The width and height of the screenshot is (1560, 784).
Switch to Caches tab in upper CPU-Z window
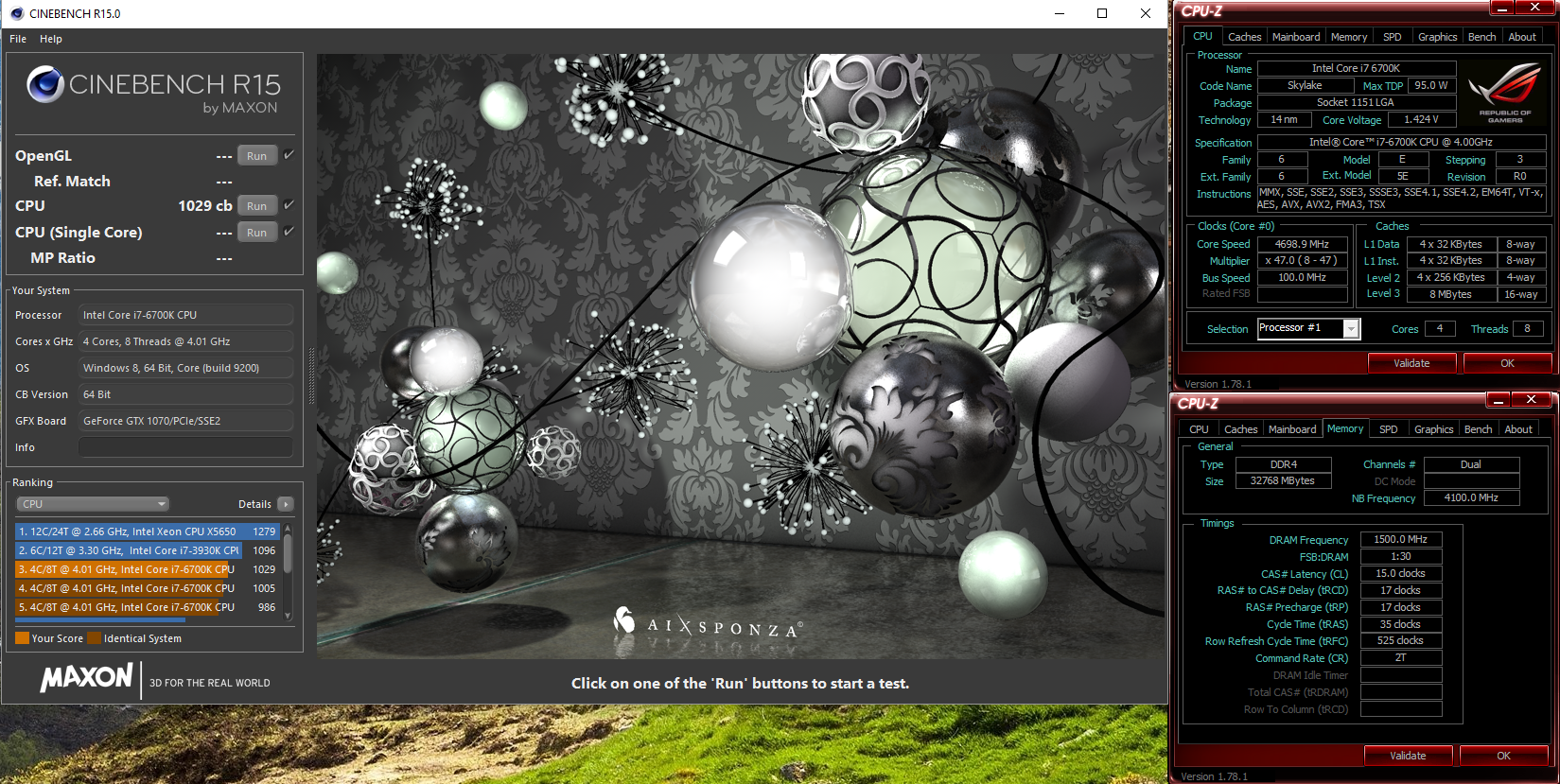point(1244,37)
